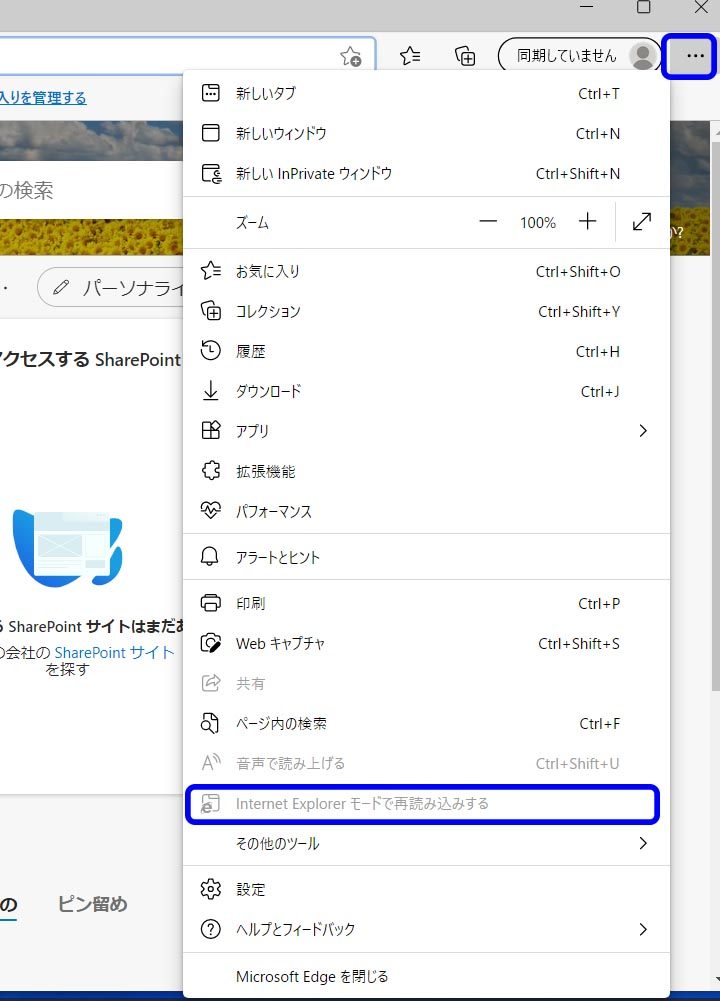
Task: Click the 共有 share entry
Action: [426, 683]
